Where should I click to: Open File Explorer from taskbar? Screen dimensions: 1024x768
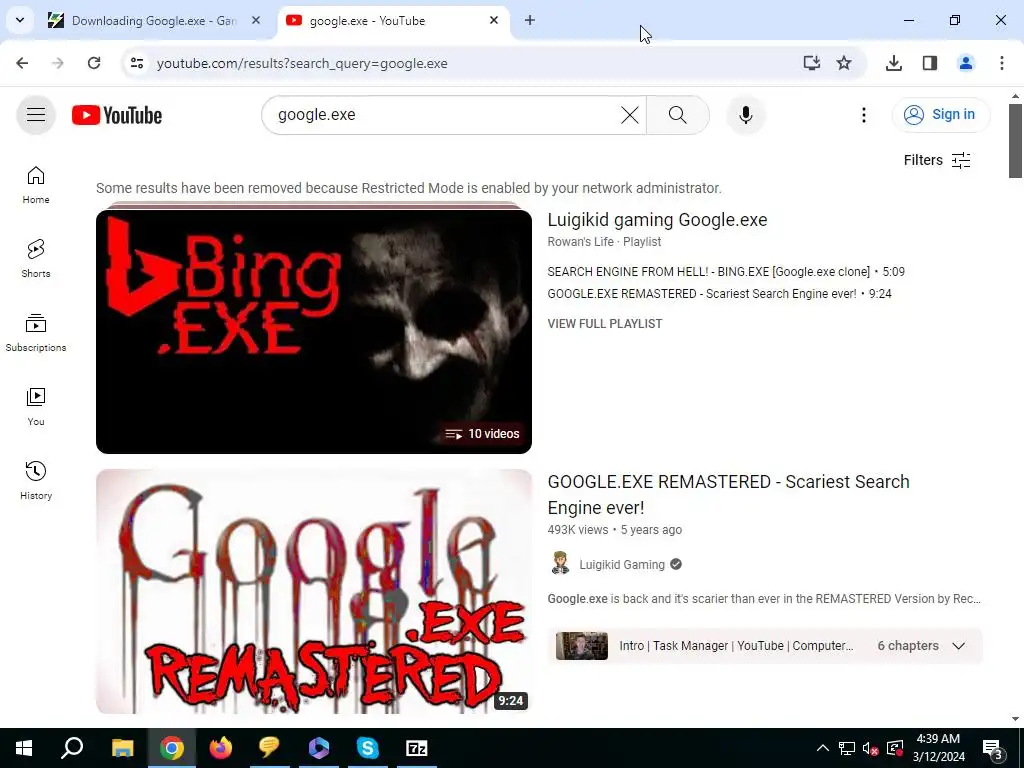[122, 748]
